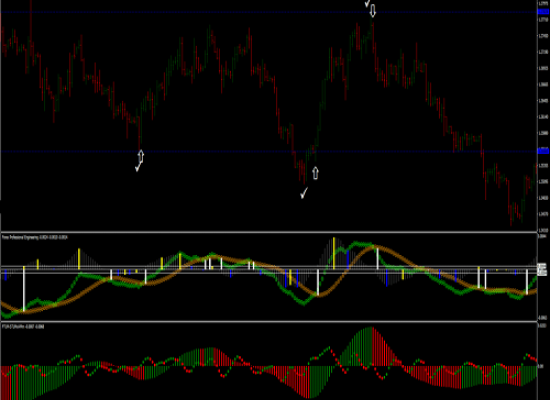Click the first white up arrow signal

[x=141, y=156]
